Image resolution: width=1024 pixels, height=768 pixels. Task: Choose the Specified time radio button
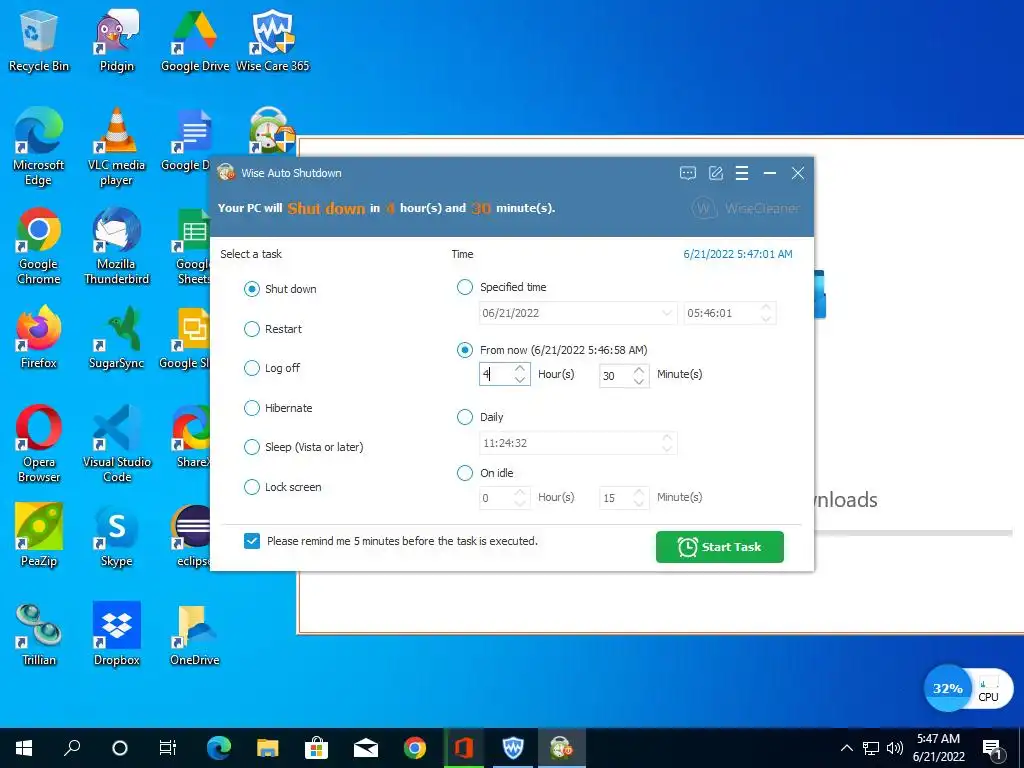pyautogui.click(x=464, y=287)
